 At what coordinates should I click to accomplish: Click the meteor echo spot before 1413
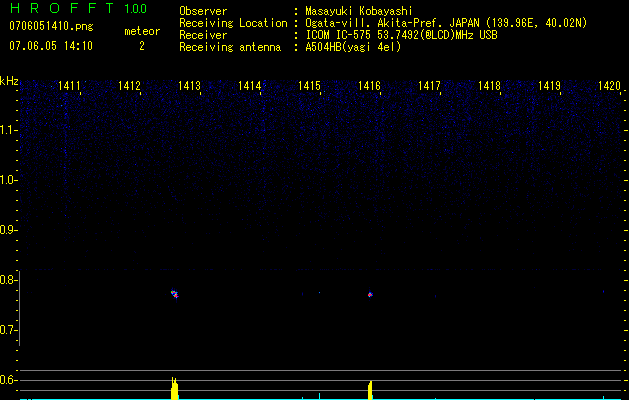tap(174, 294)
